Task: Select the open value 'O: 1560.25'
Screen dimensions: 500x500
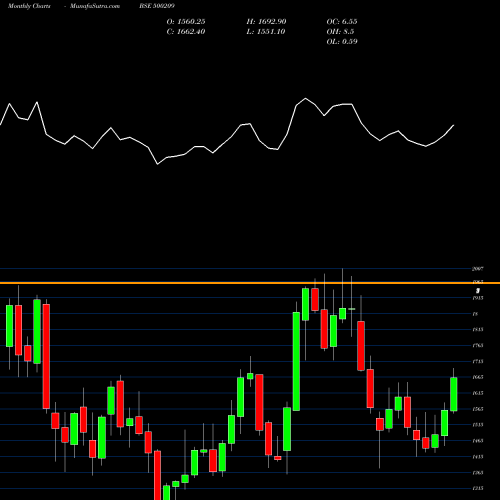Action: click(x=186, y=22)
